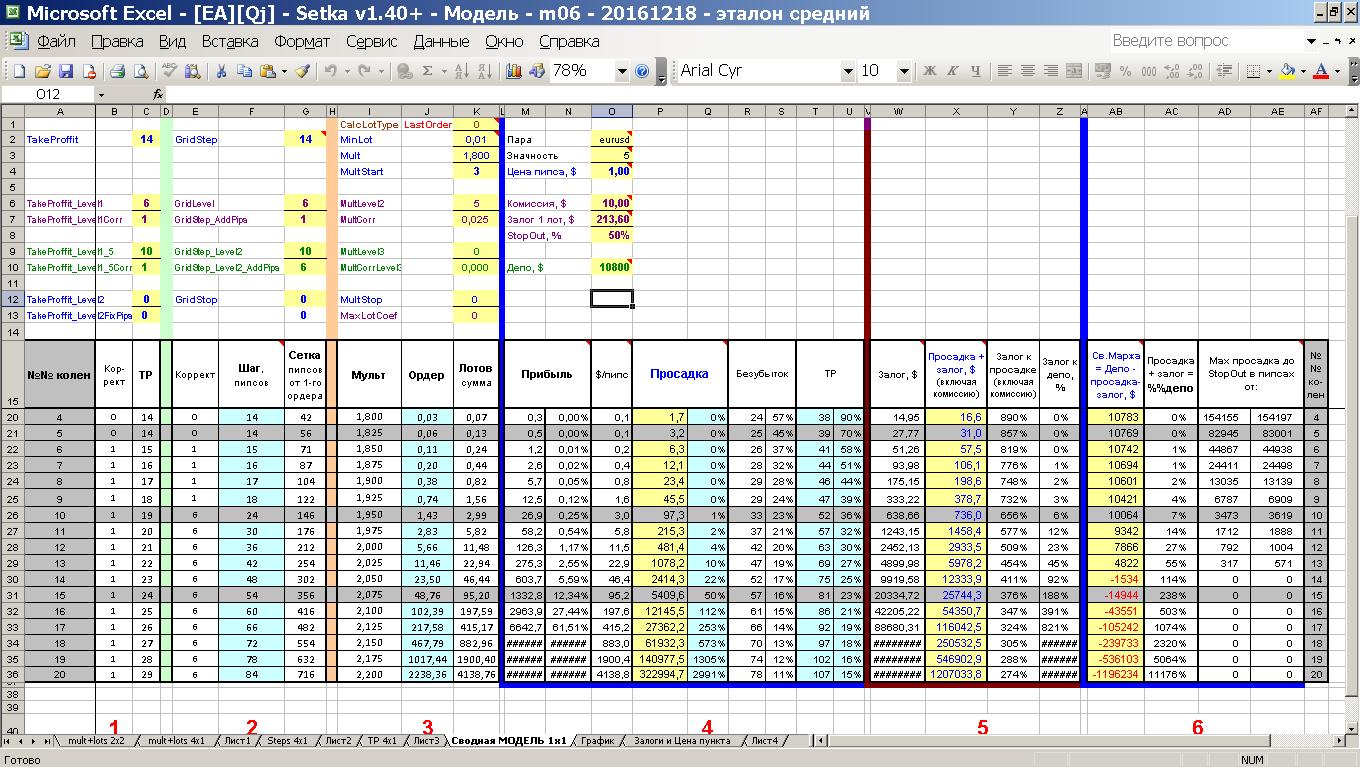Viewport: 1360px width, 768px height.
Task: Open the Arial Cyr font dropdown
Action: coord(848,71)
